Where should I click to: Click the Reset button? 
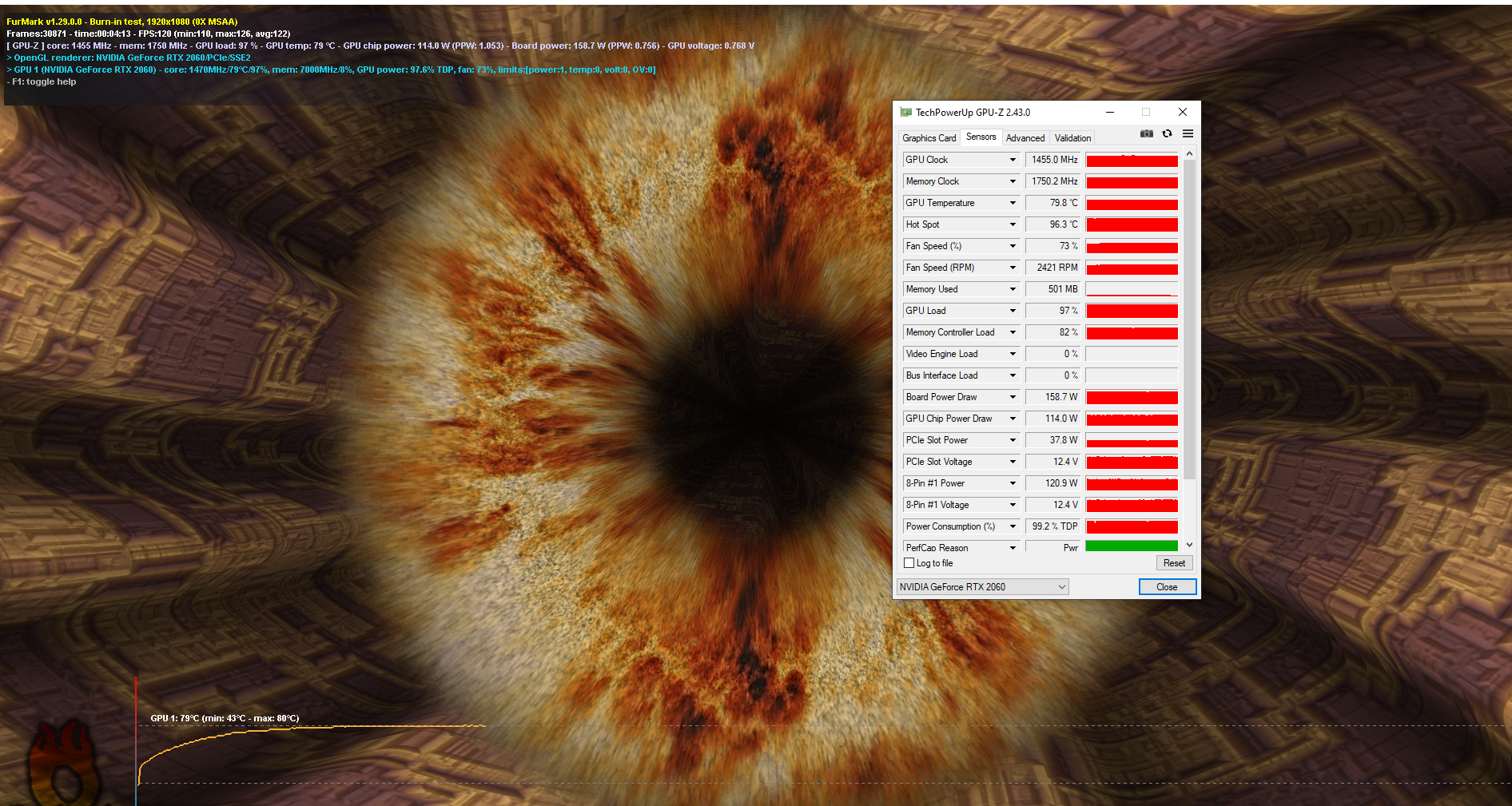coord(1173,562)
